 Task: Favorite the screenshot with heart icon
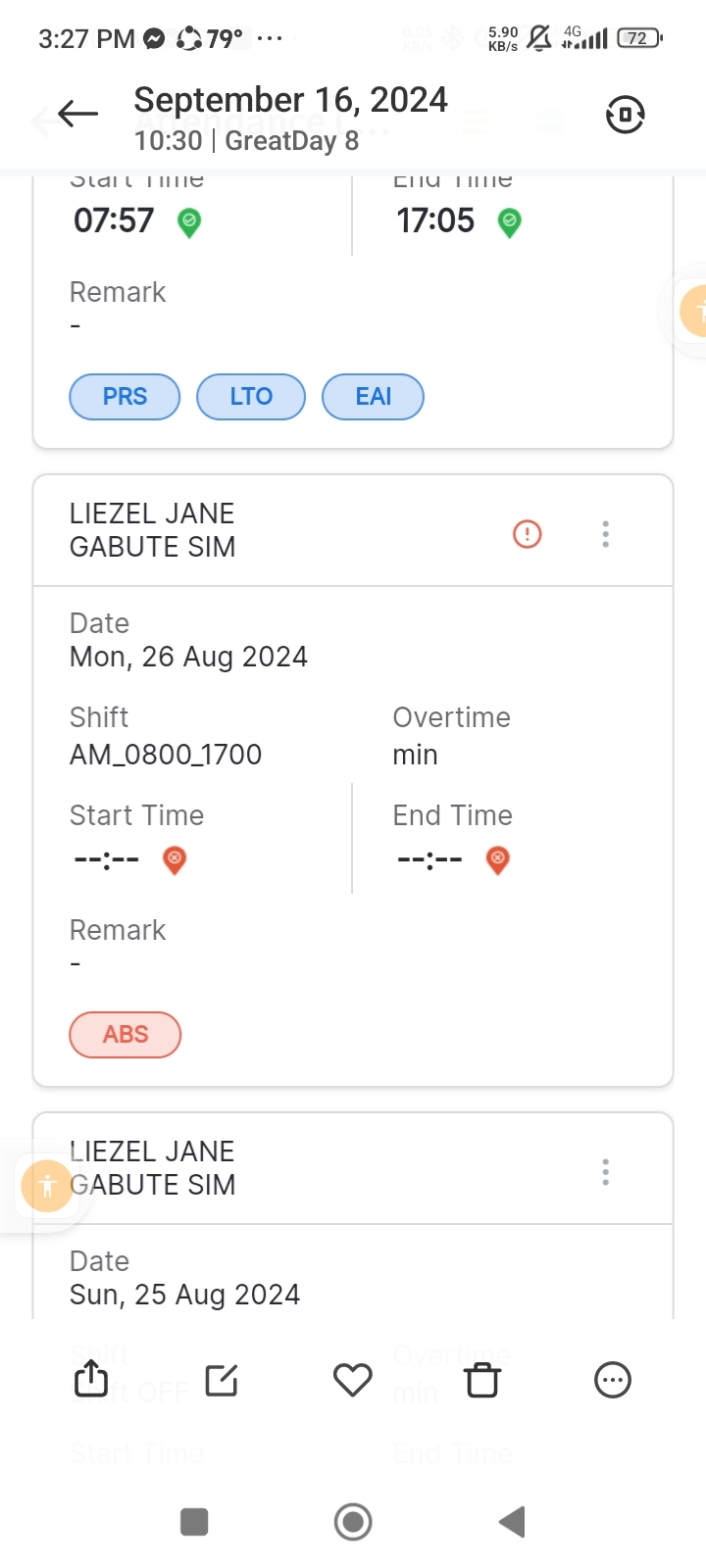(353, 1380)
